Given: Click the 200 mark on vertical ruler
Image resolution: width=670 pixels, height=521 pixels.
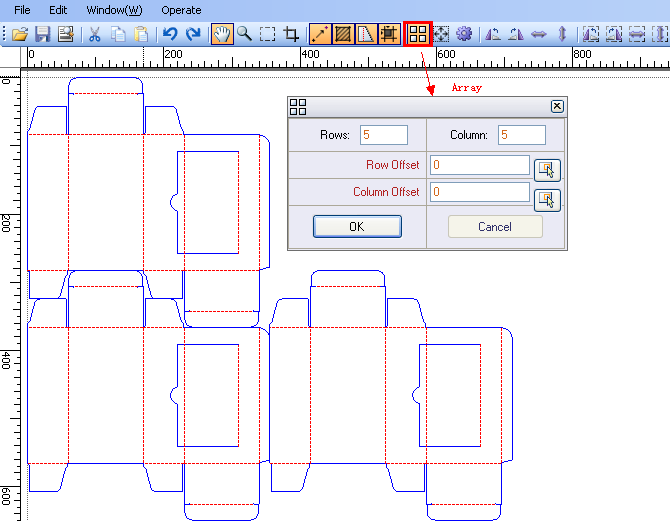Looking at the screenshot, I should (x=6, y=224).
